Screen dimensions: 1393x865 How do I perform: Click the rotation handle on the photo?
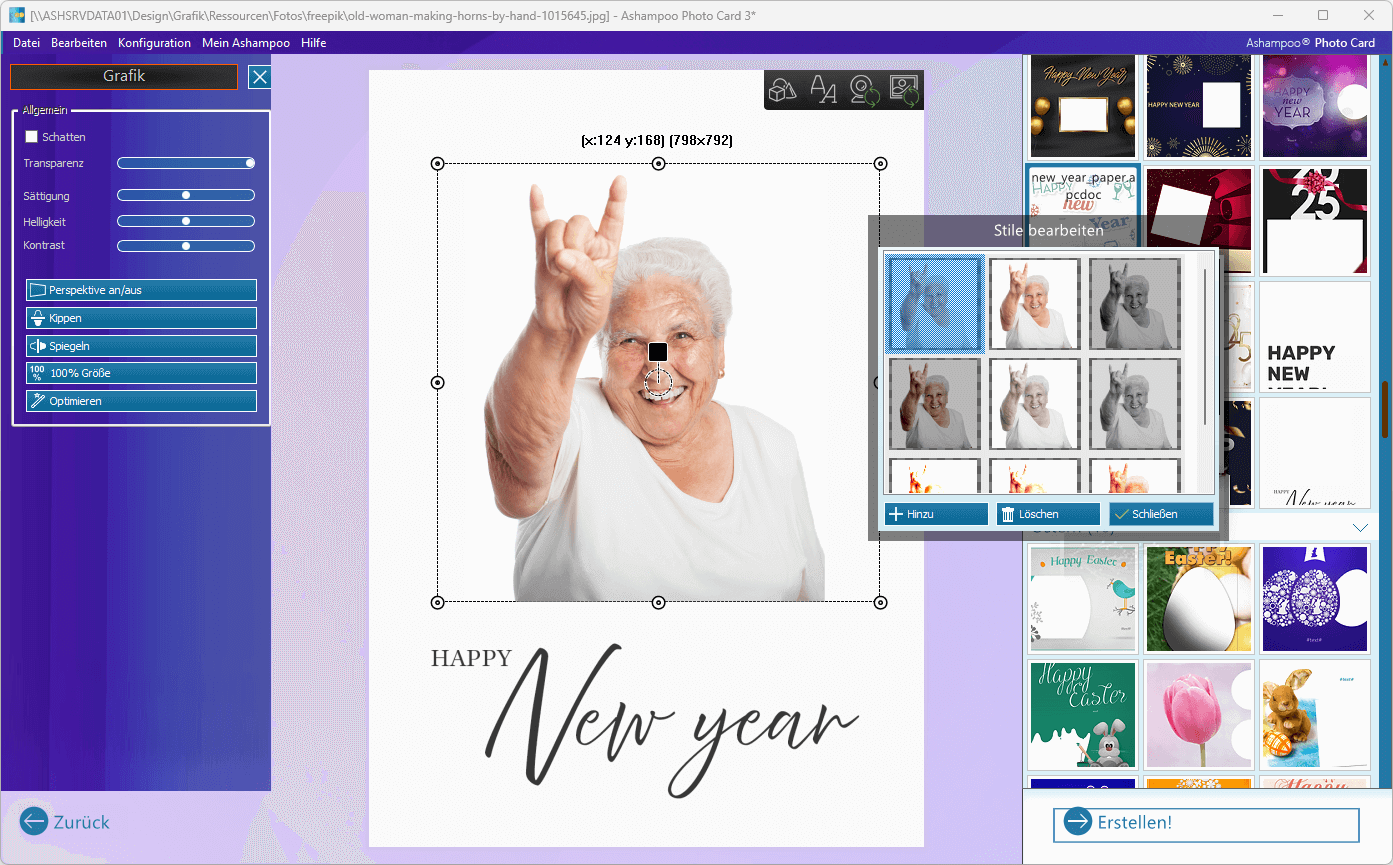(657, 352)
